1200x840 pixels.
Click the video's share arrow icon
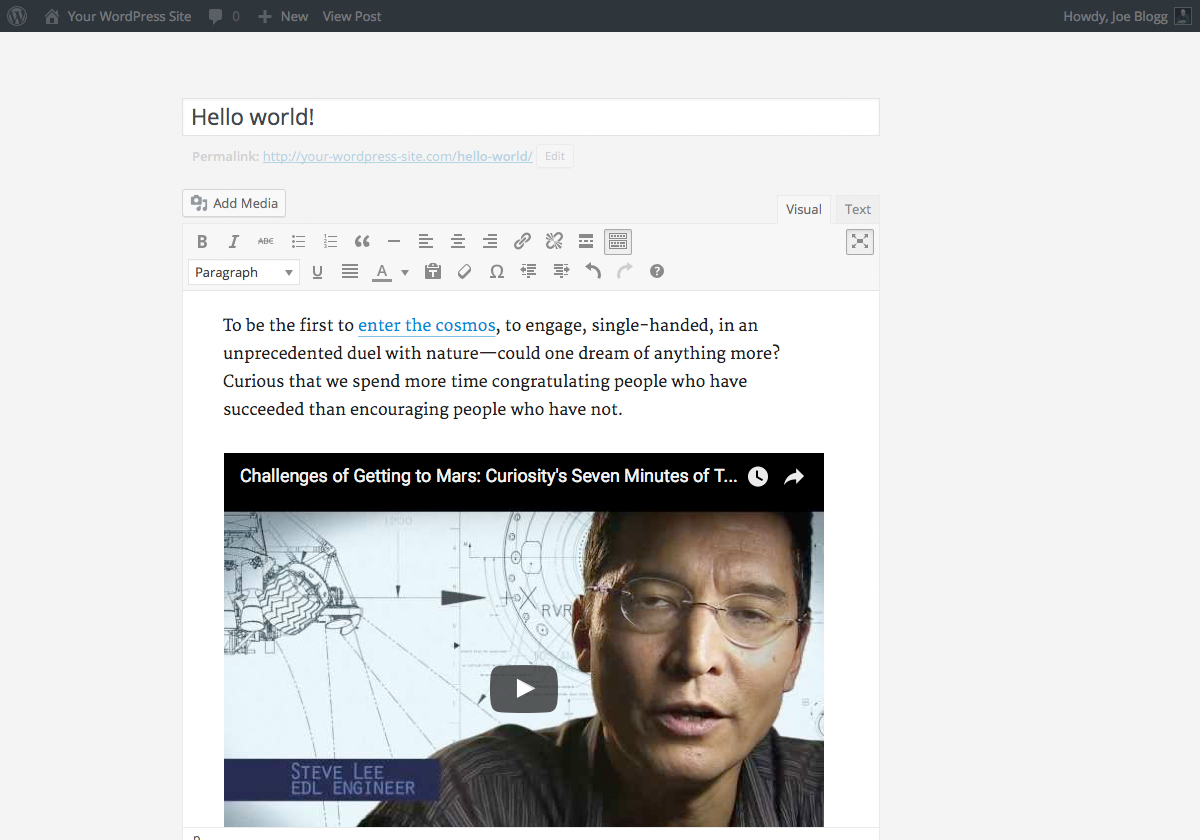[x=794, y=477]
